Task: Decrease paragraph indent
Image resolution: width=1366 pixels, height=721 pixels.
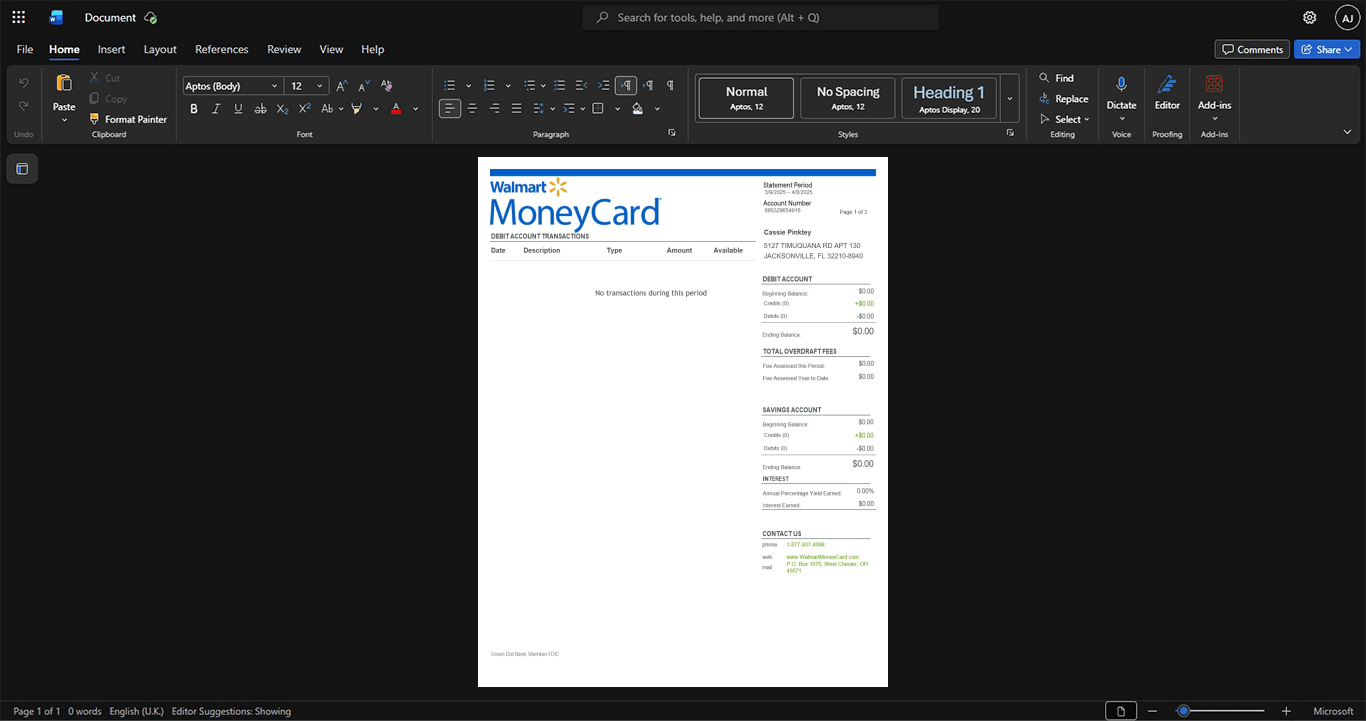Action: 582,86
